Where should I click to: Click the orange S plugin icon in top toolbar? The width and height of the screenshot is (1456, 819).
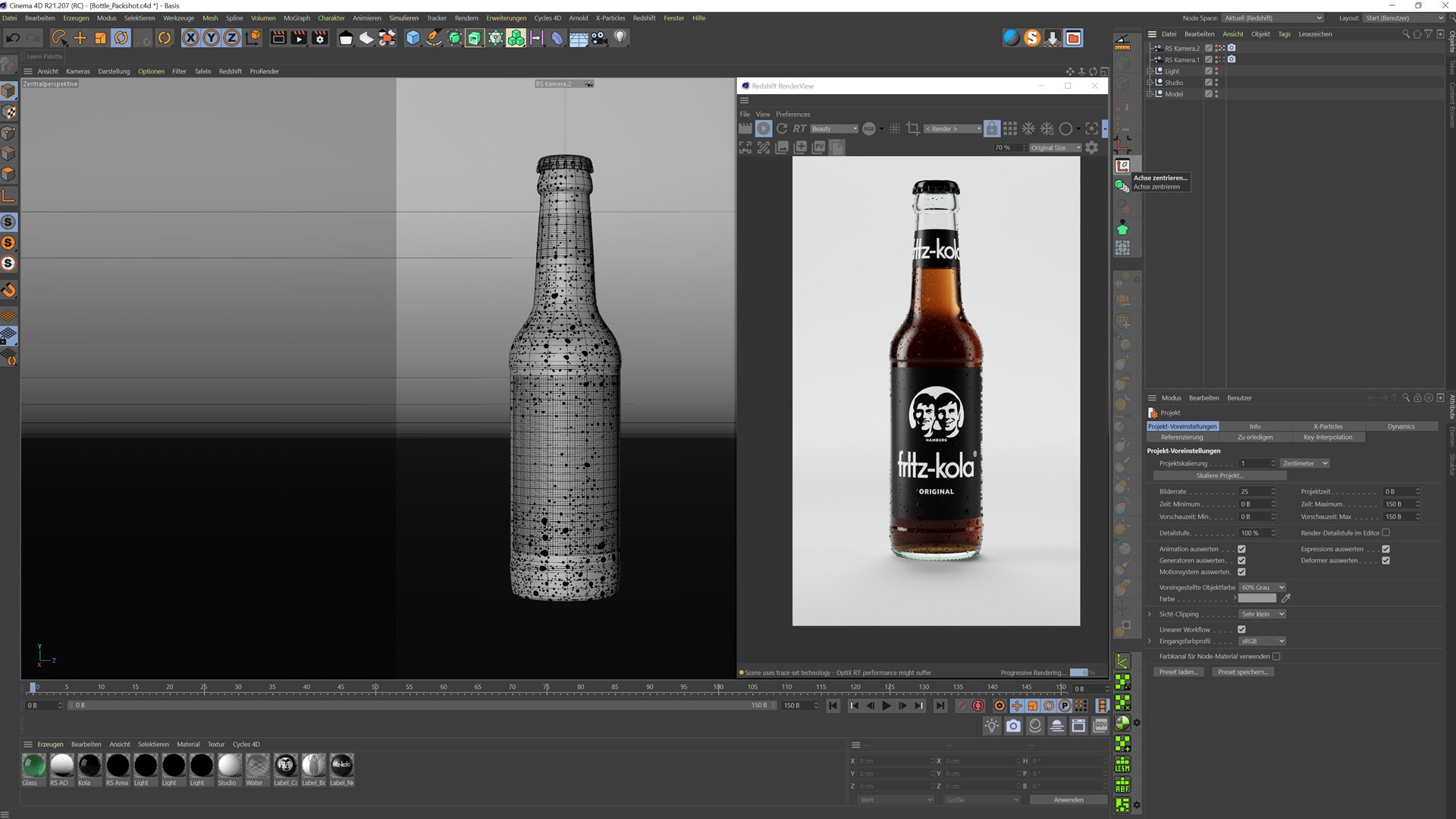(x=1032, y=37)
